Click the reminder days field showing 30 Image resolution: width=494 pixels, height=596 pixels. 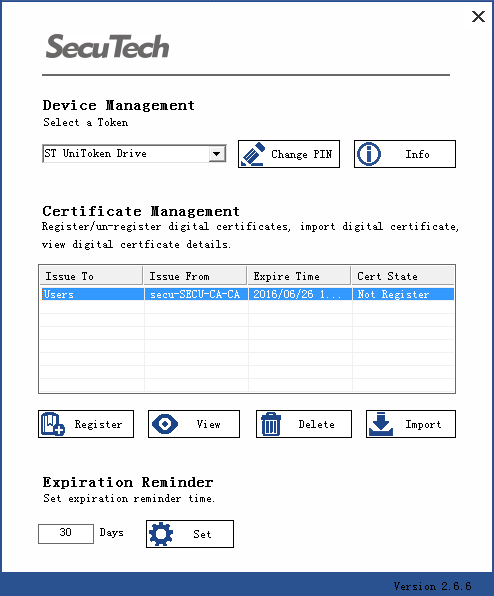pyautogui.click(x=66, y=534)
